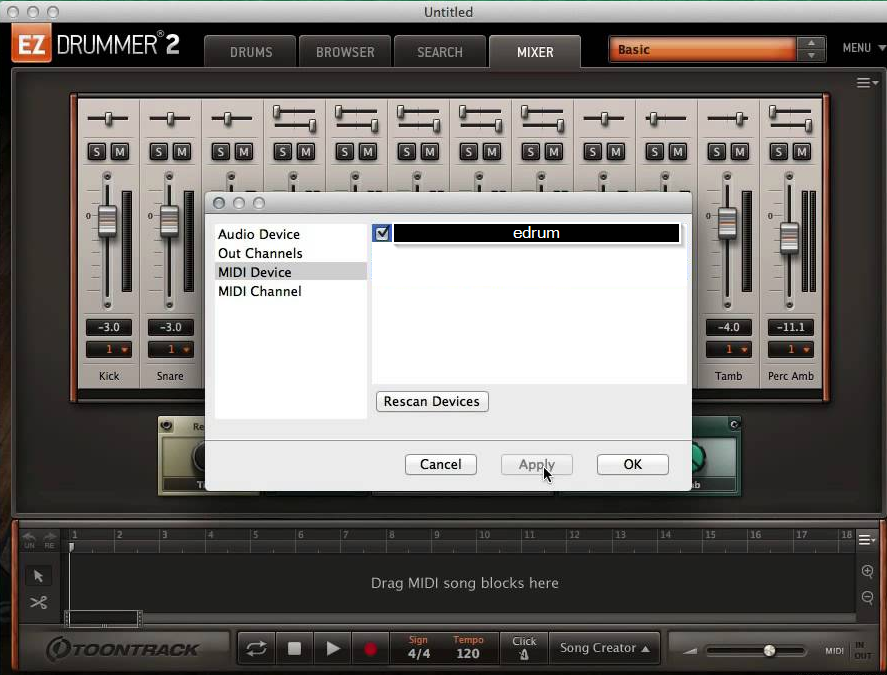Uncheck the edrum MIDI device checkbox
This screenshot has width=887, height=675.
pyautogui.click(x=382, y=233)
